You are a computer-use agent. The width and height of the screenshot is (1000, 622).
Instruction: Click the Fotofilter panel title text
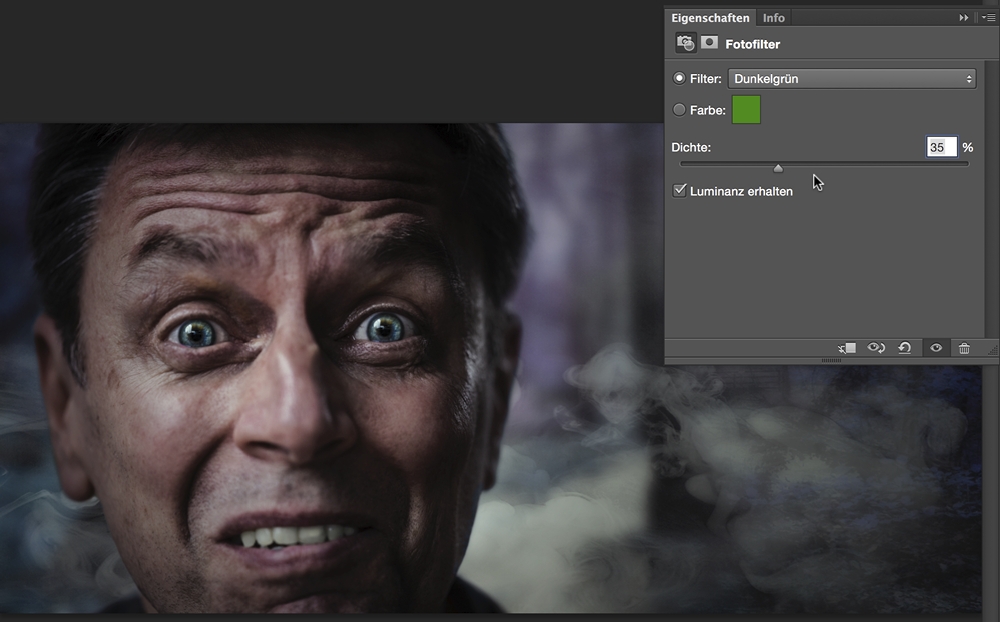[x=753, y=44]
